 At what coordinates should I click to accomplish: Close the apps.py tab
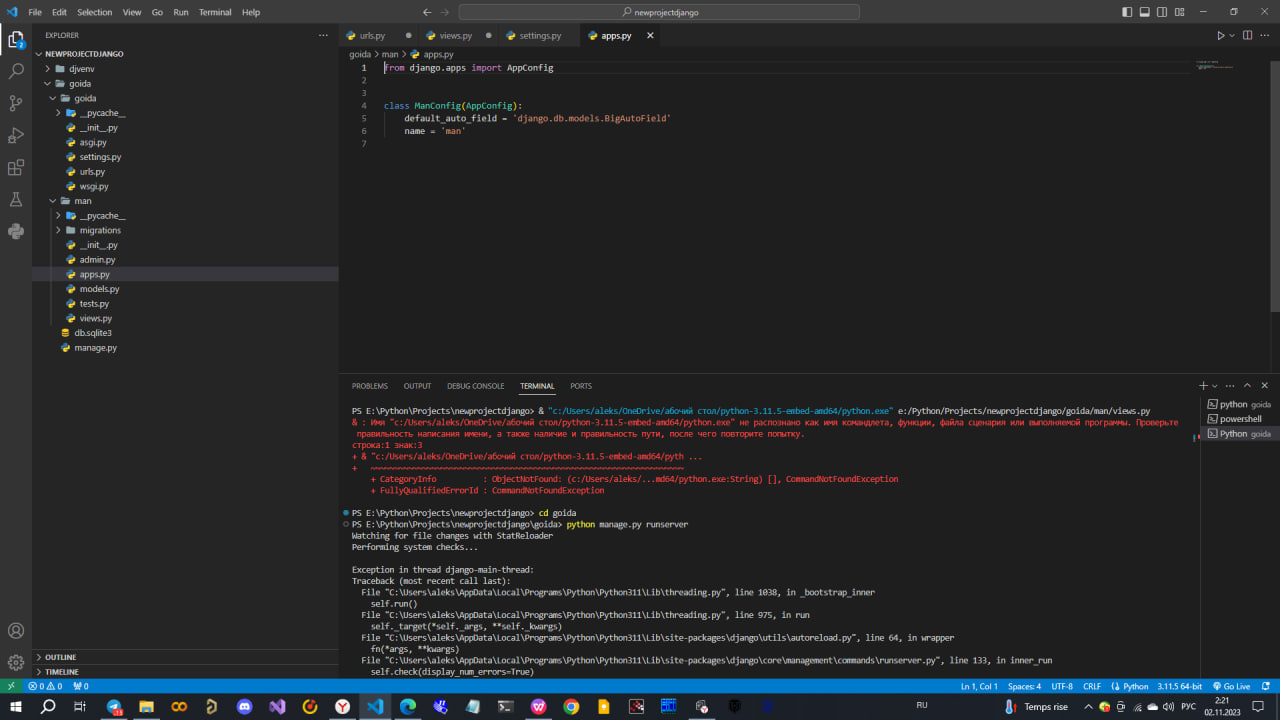(x=650, y=35)
